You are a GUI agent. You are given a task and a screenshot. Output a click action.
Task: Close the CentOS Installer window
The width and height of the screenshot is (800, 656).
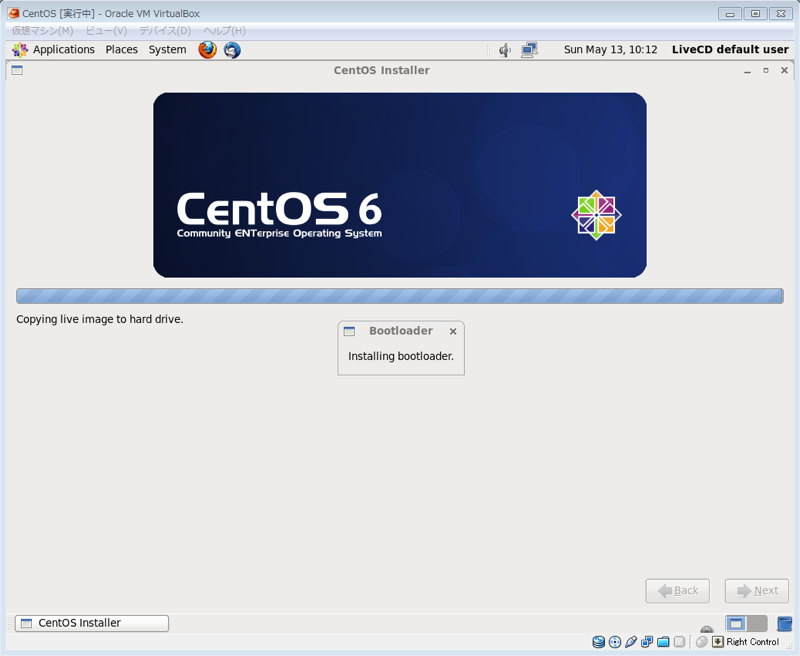pos(785,70)
